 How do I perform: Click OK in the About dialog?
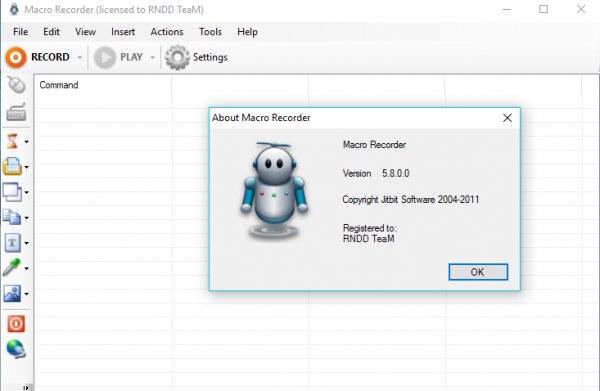pos(478,272)
